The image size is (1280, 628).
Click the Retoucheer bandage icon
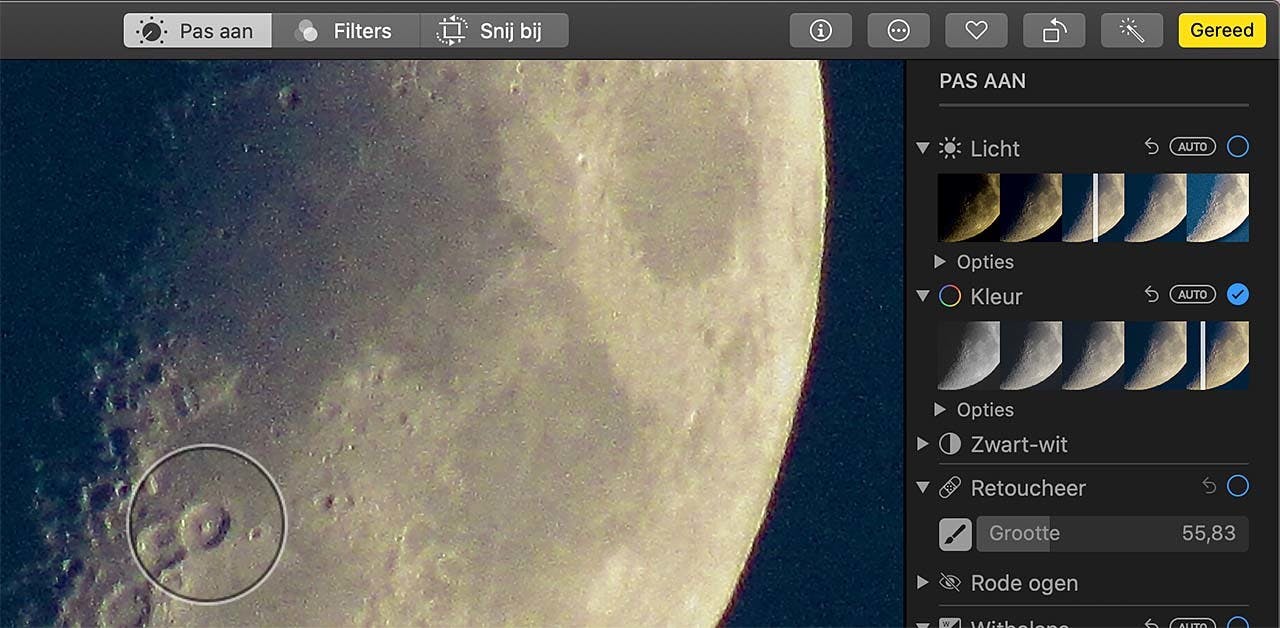tap(950, 488)
